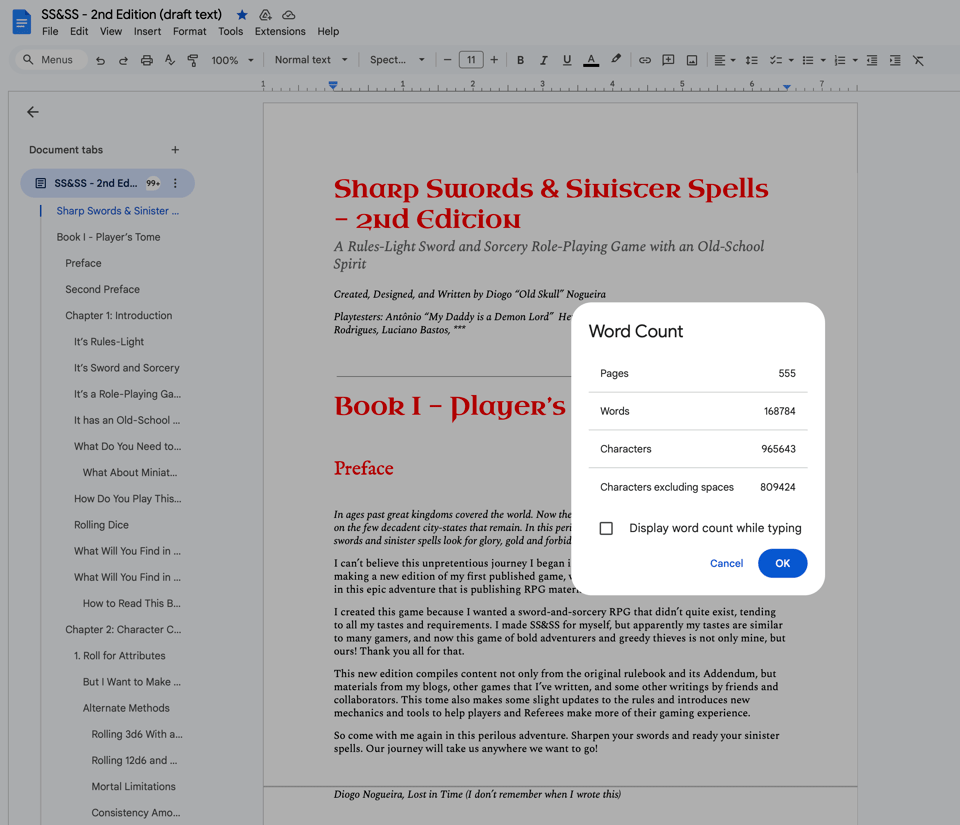Click the Print icon in toolbar
Viewport: 960px width, 825px height.
pos(147,60)
